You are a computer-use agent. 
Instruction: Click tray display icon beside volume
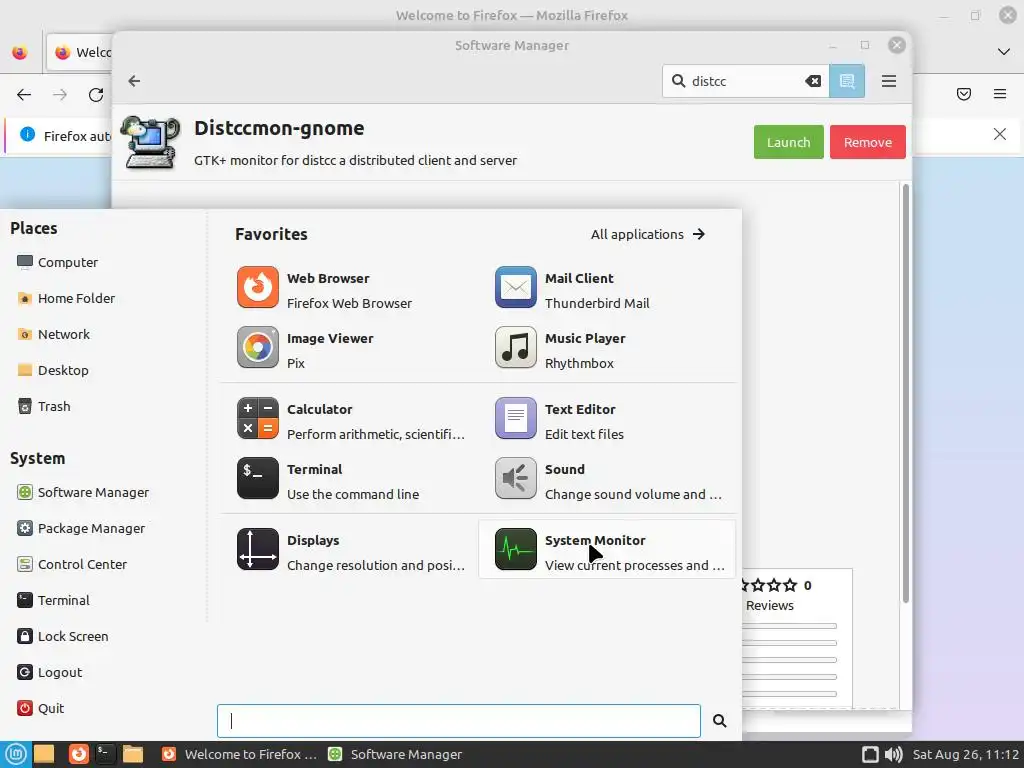[x=870, y=754]
